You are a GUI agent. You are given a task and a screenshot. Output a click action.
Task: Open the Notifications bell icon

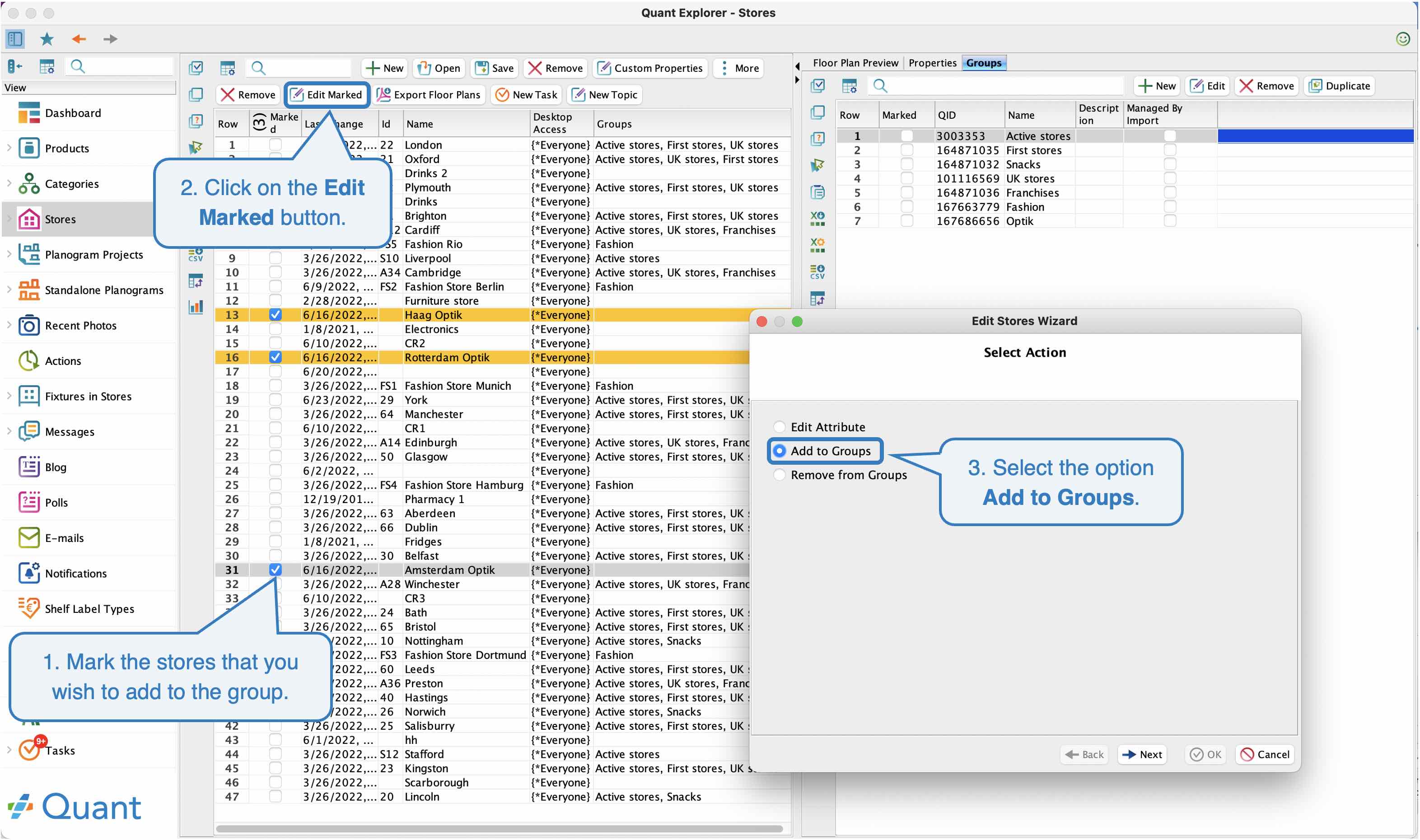(29, 573)
